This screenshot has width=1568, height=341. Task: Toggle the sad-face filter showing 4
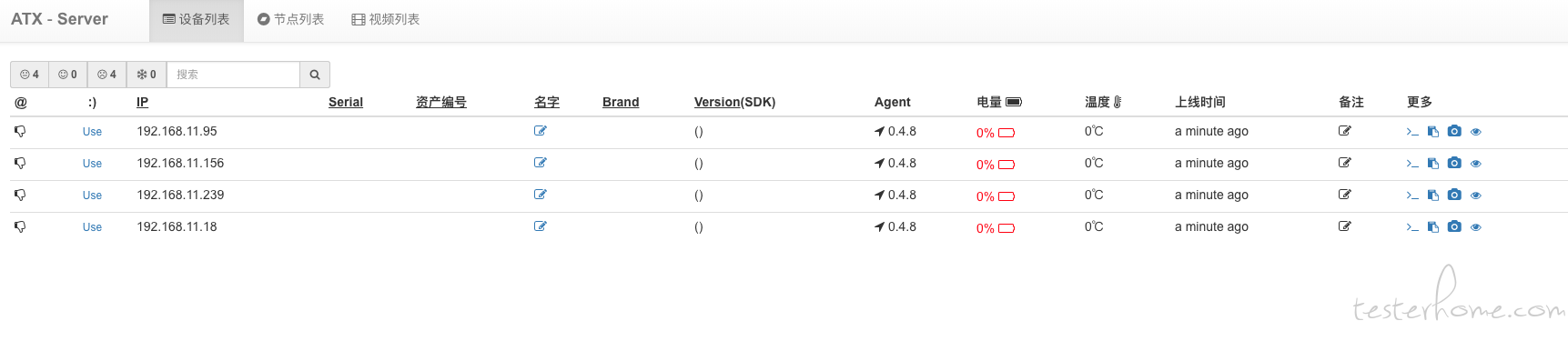click(106, 75)
